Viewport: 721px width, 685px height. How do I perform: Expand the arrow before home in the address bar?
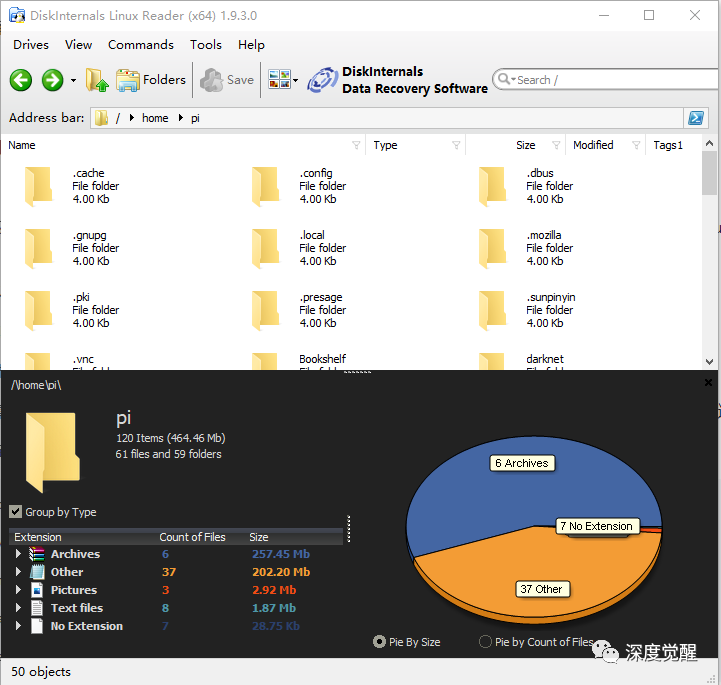(132, 118)
